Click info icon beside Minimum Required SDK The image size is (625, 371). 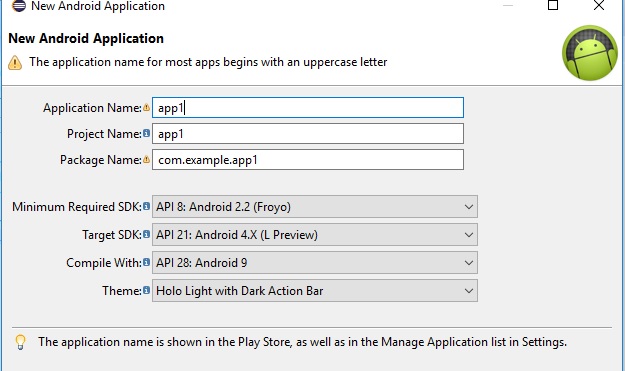tap(146, 206)
